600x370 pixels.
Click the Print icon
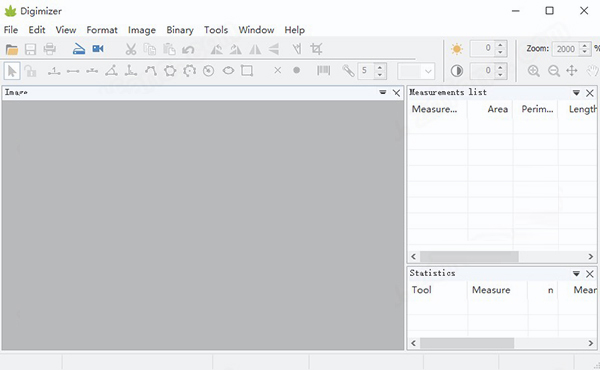[50, 49]
